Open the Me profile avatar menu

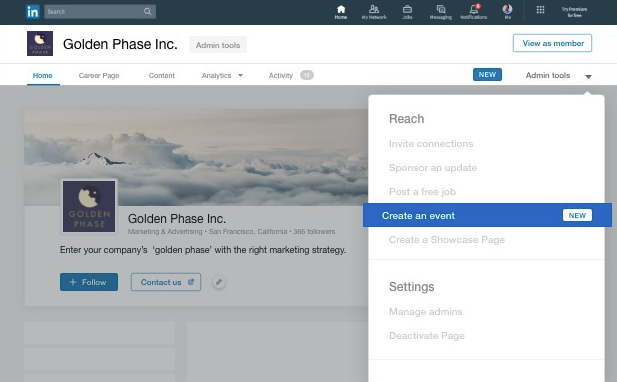coord(508,12)
